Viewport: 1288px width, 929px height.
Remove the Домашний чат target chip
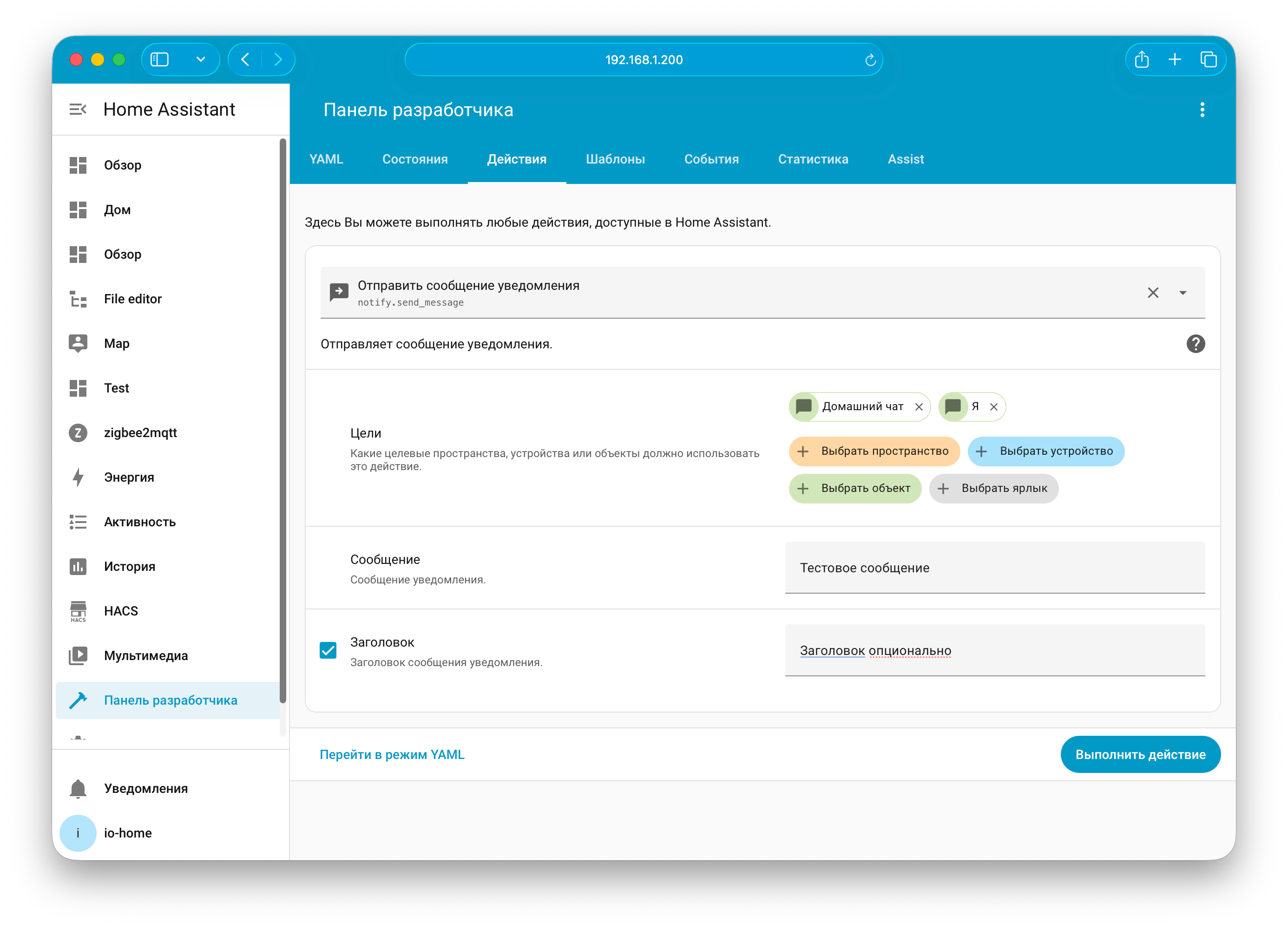[x=918, y=406]
